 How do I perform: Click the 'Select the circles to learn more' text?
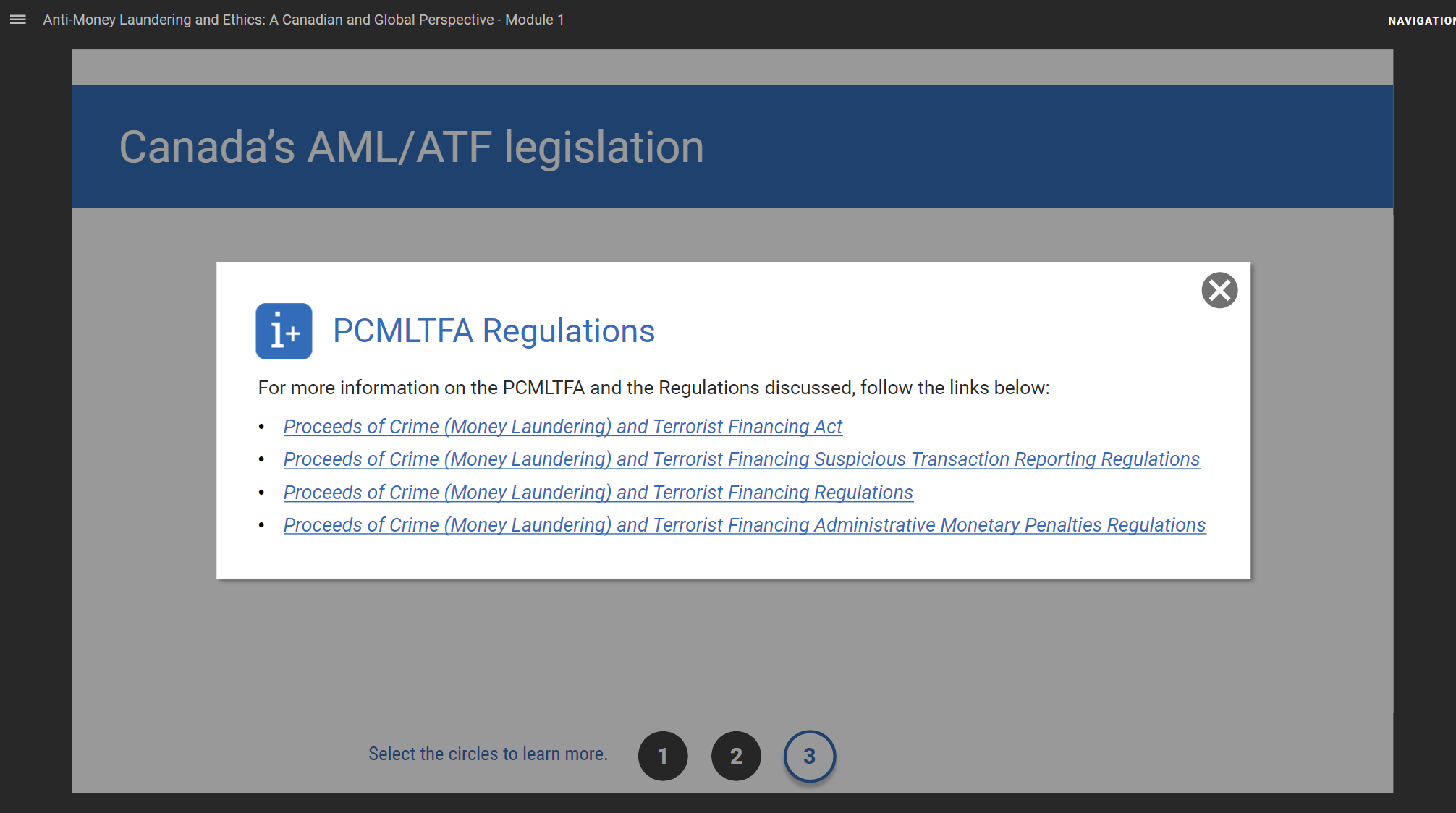tap(488, 754)
